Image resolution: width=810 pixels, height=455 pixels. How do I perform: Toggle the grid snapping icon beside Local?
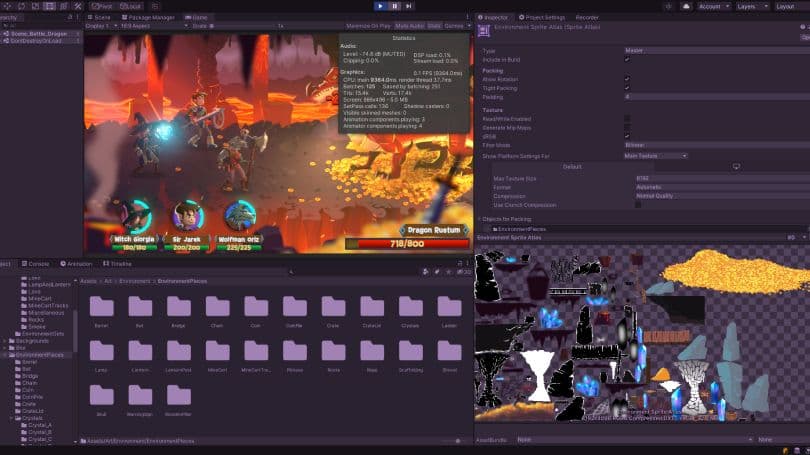click(155, 6)
